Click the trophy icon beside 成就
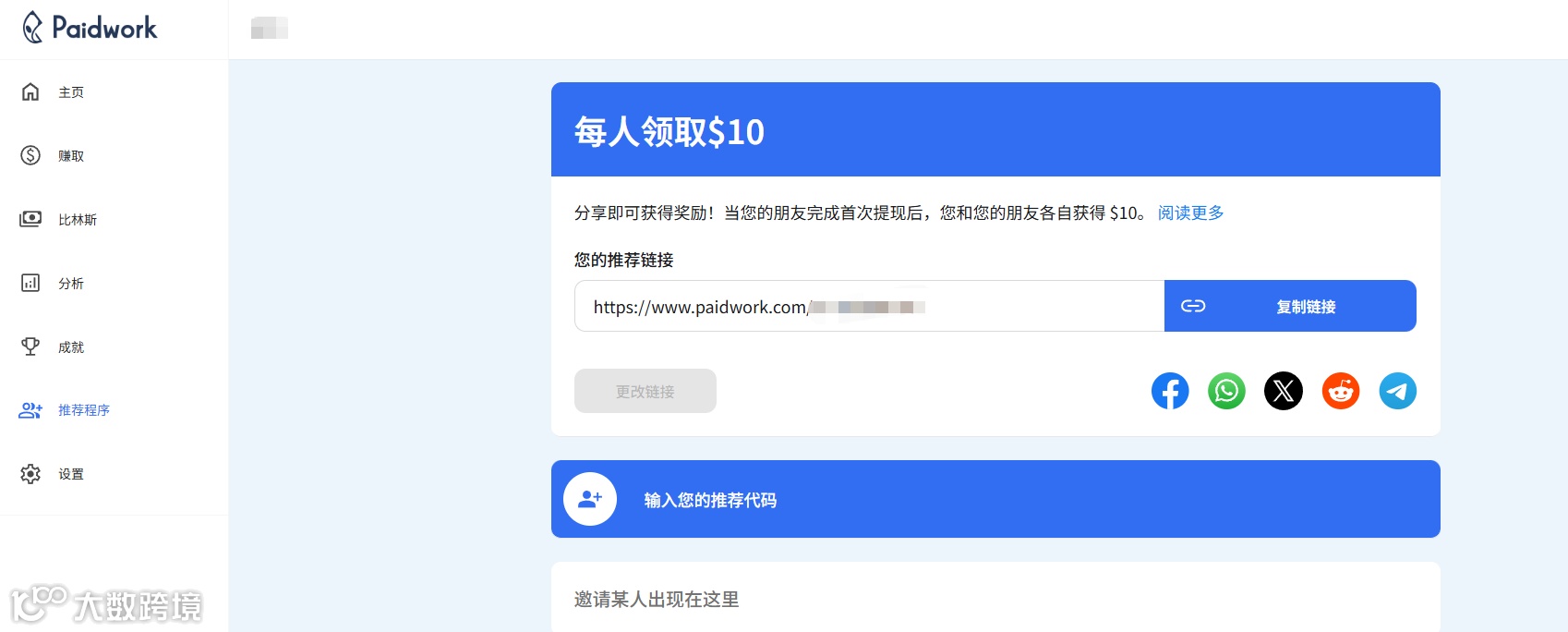The image size is (1568, 632). click(30, 346)
